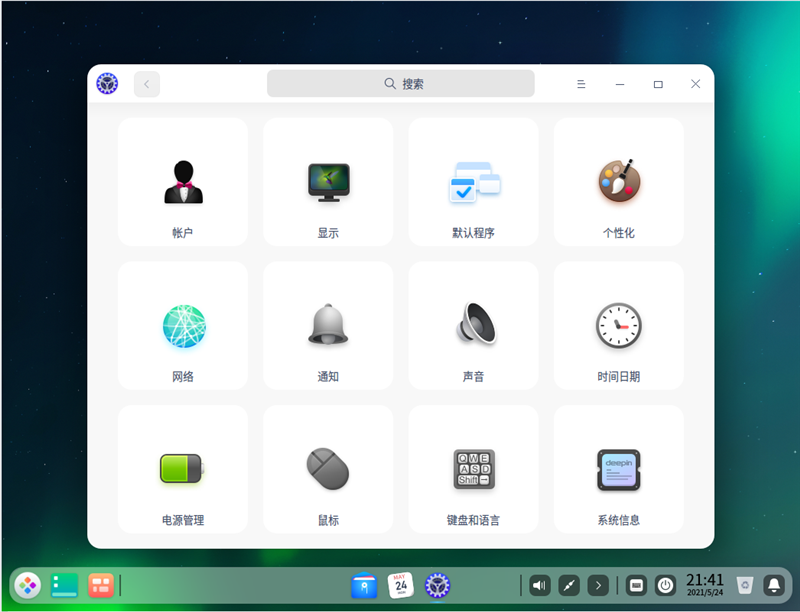This screenshot has width=800, height=612.
Task: Open the hamburger main menu in the title bar
Action: [581, 84]
